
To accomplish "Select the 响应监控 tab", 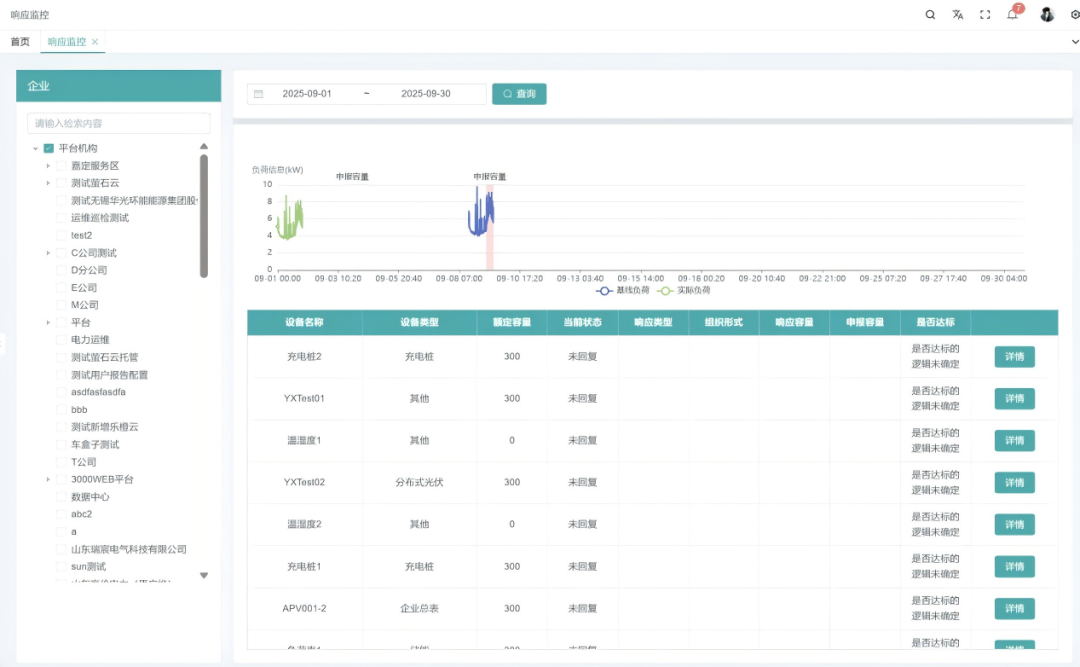I will pyautogui.click(x=66, y=42).
